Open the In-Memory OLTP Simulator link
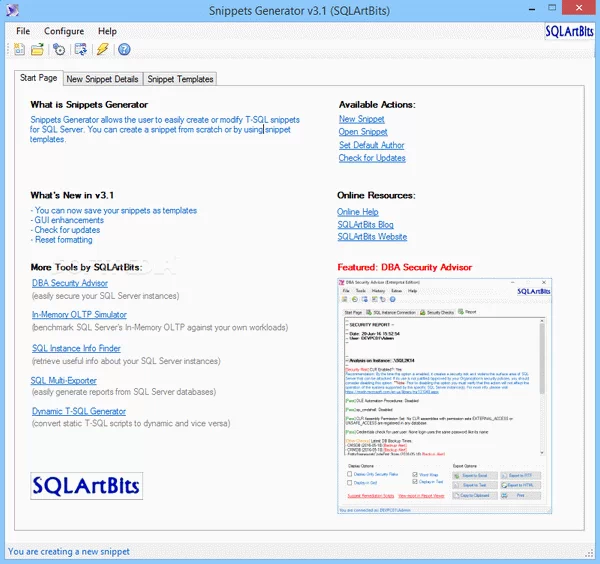This screenshot has width=600, height=564. [79, 315]
